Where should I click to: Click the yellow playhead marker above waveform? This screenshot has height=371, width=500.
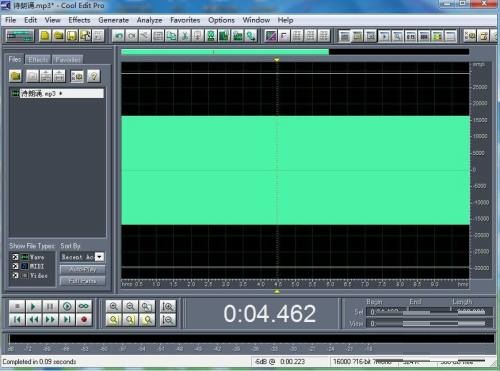point(277,60)
